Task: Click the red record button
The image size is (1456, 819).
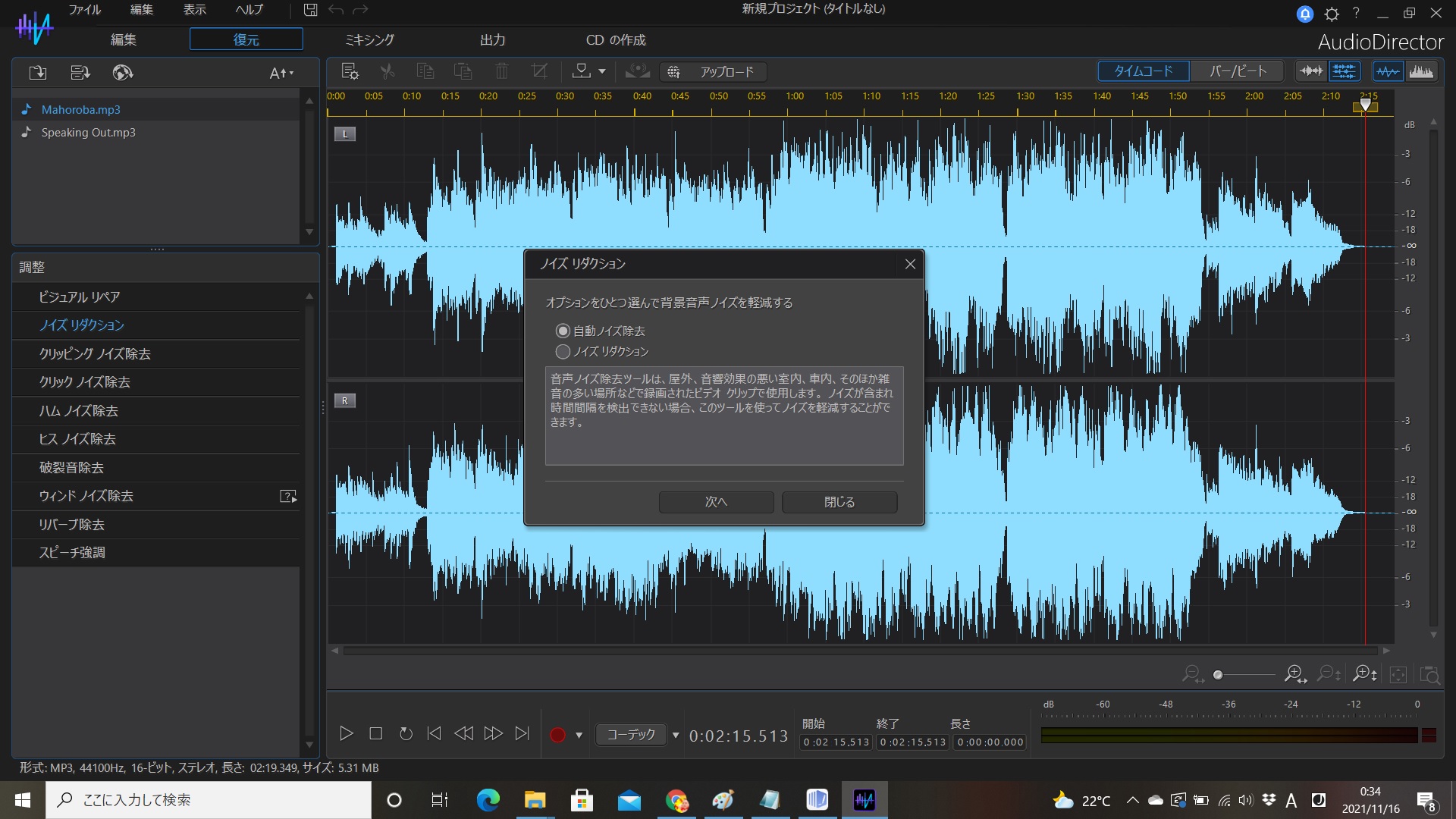Action: point(557,735)
